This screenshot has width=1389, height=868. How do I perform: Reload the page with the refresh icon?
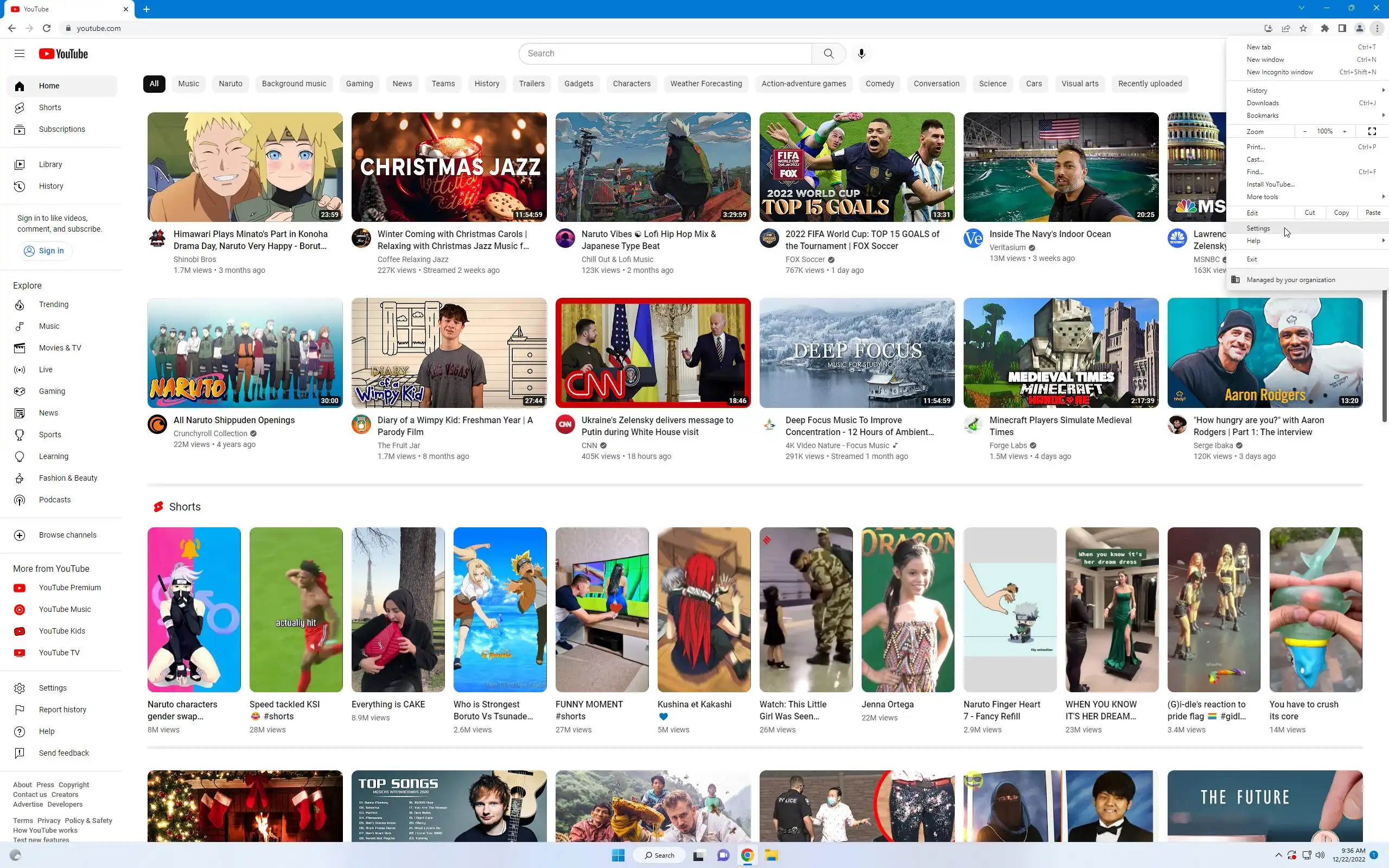point(47,28)
